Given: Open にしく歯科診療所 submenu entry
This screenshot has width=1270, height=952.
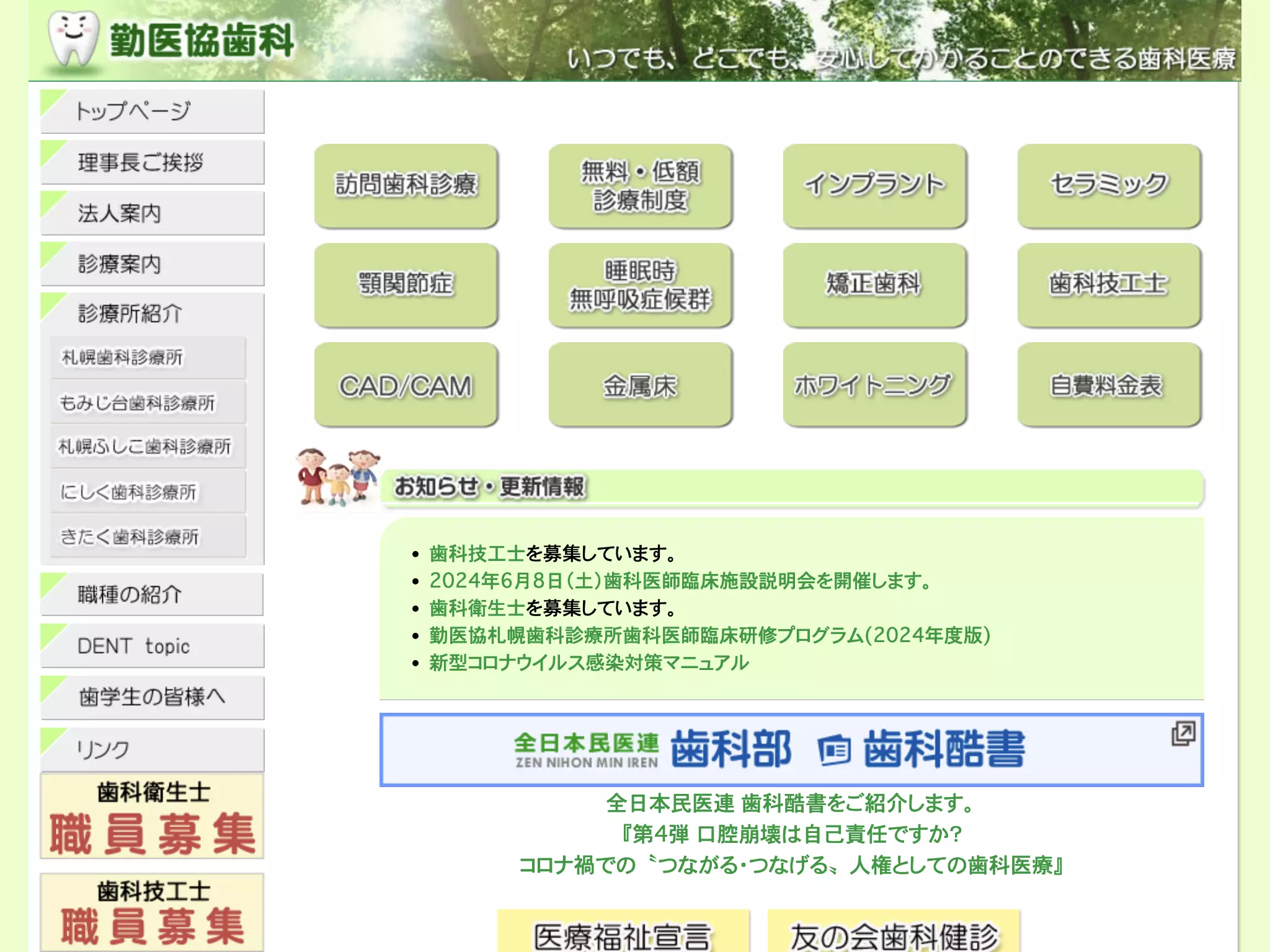Looking at the screenshot, I should pos(148,492).
